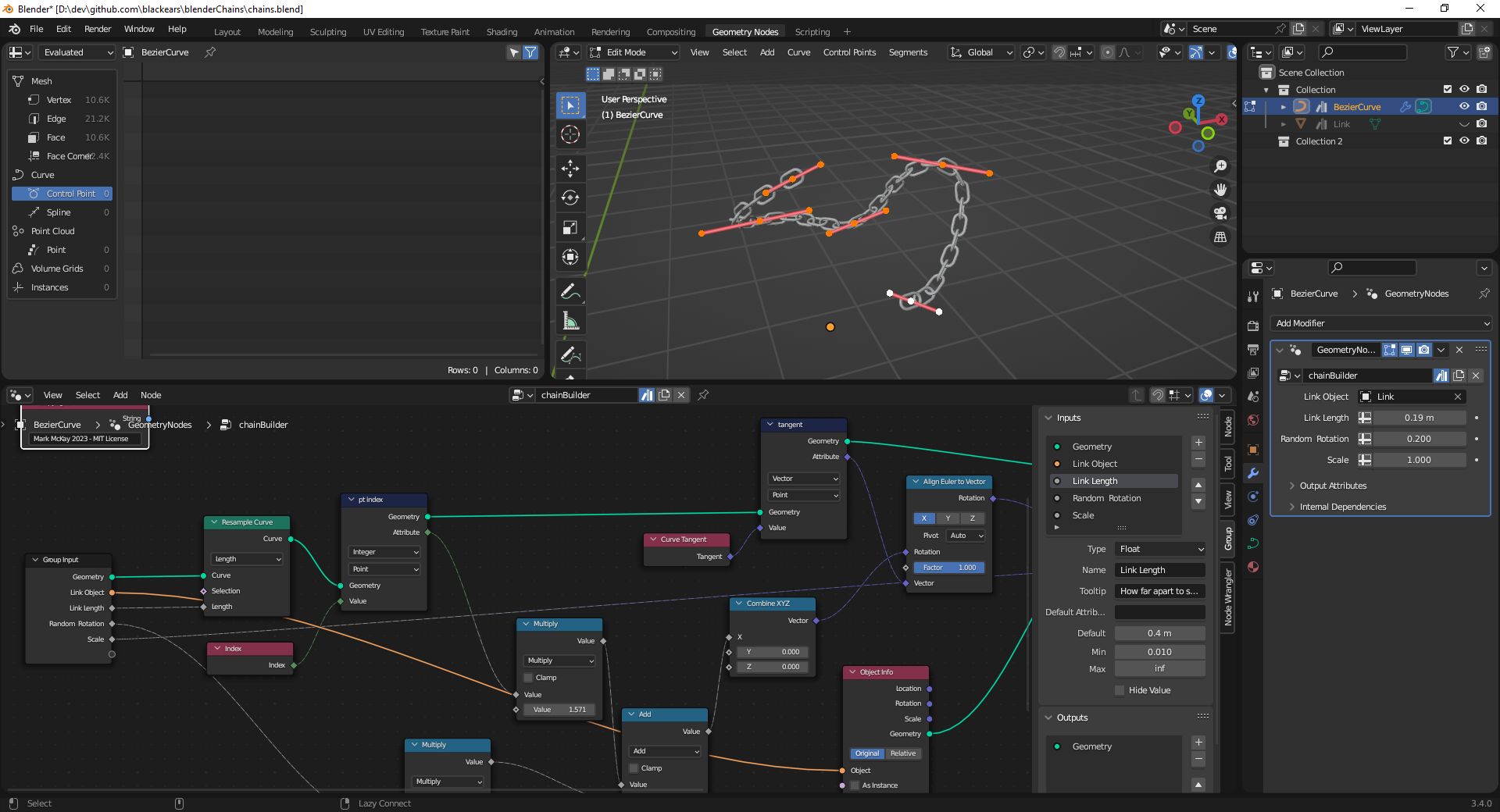The width and height of the screenshot is (1500, 812).
Task: Open the Global transform orientation dropdown
Action: [x=980, y=52]
